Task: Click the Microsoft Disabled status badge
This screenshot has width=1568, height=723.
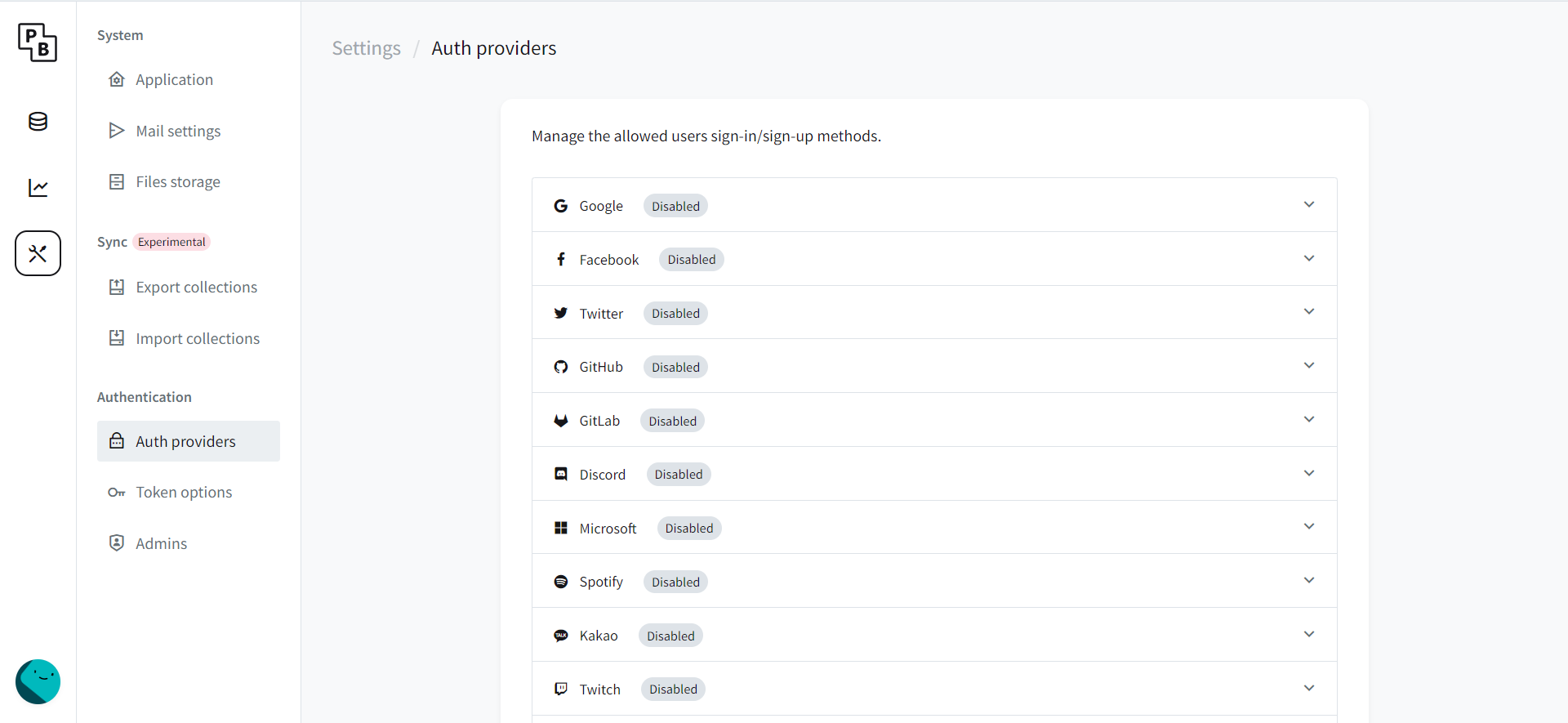Action: pos(689,528)
